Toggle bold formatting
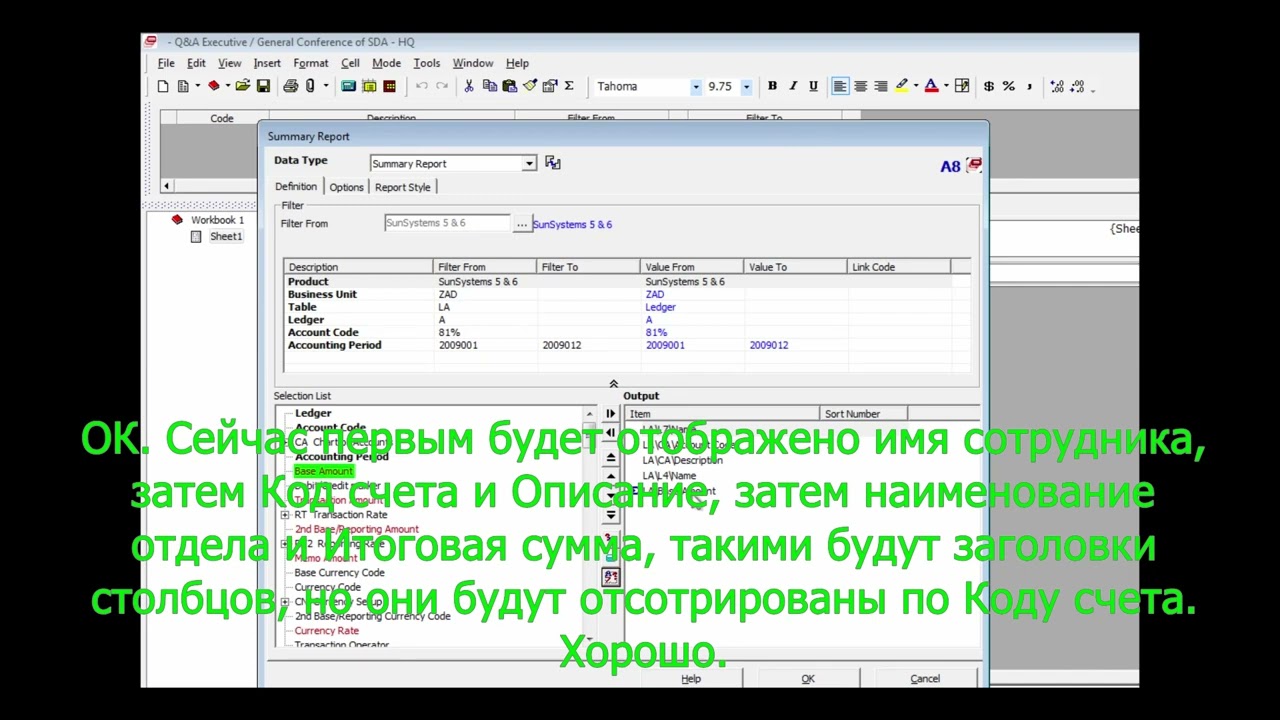 [x=772, y=86]
